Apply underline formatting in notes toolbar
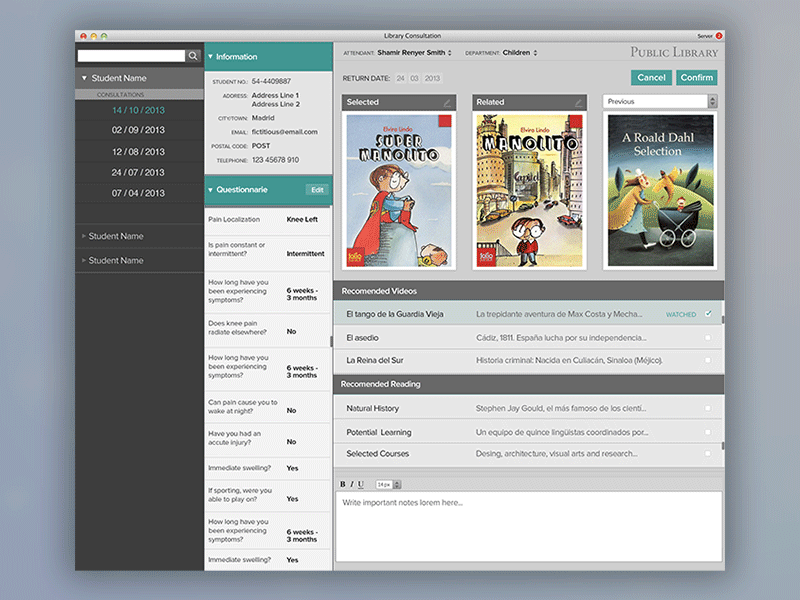 point(361,484)
